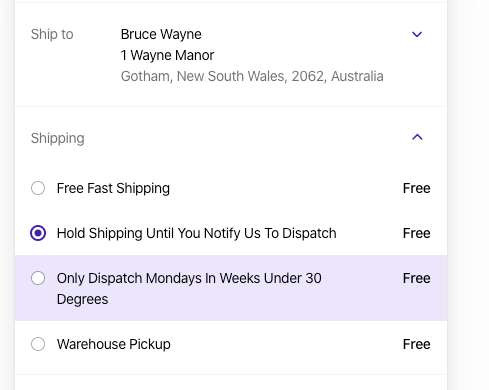Screen dimensions: 489x390
Task: Click Free price beside Warehouse Pickup
Action: [x=417, y=344]
